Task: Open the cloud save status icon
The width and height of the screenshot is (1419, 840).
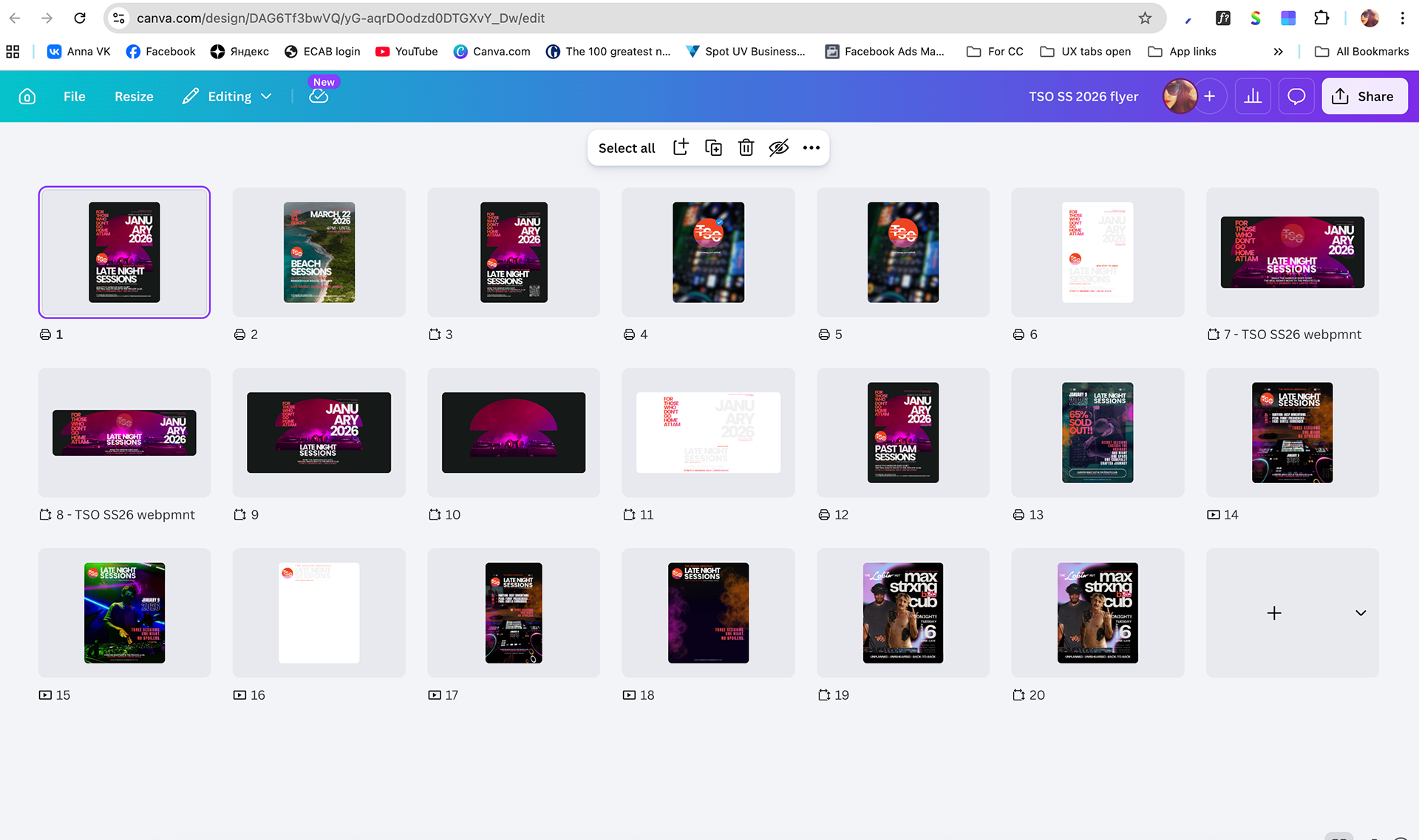Action: (319, 97)
